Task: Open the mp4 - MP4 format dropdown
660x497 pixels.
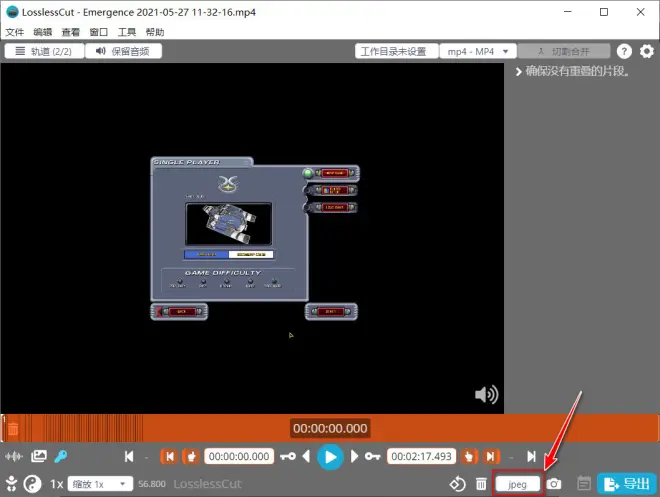Action: click(x=478, y=51)
